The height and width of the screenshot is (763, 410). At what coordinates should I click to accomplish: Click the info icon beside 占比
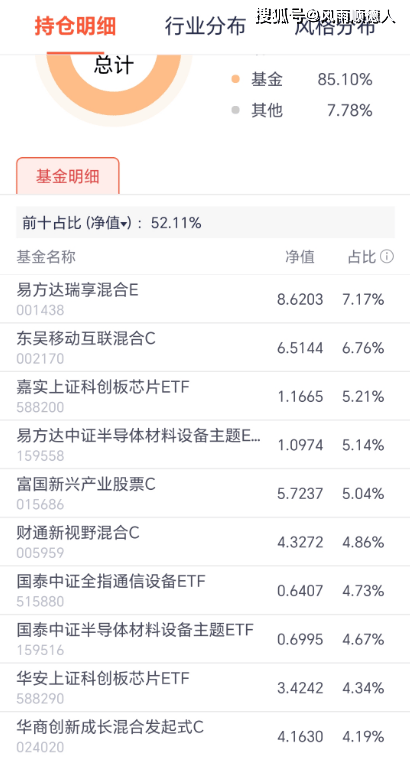point(387,256)
